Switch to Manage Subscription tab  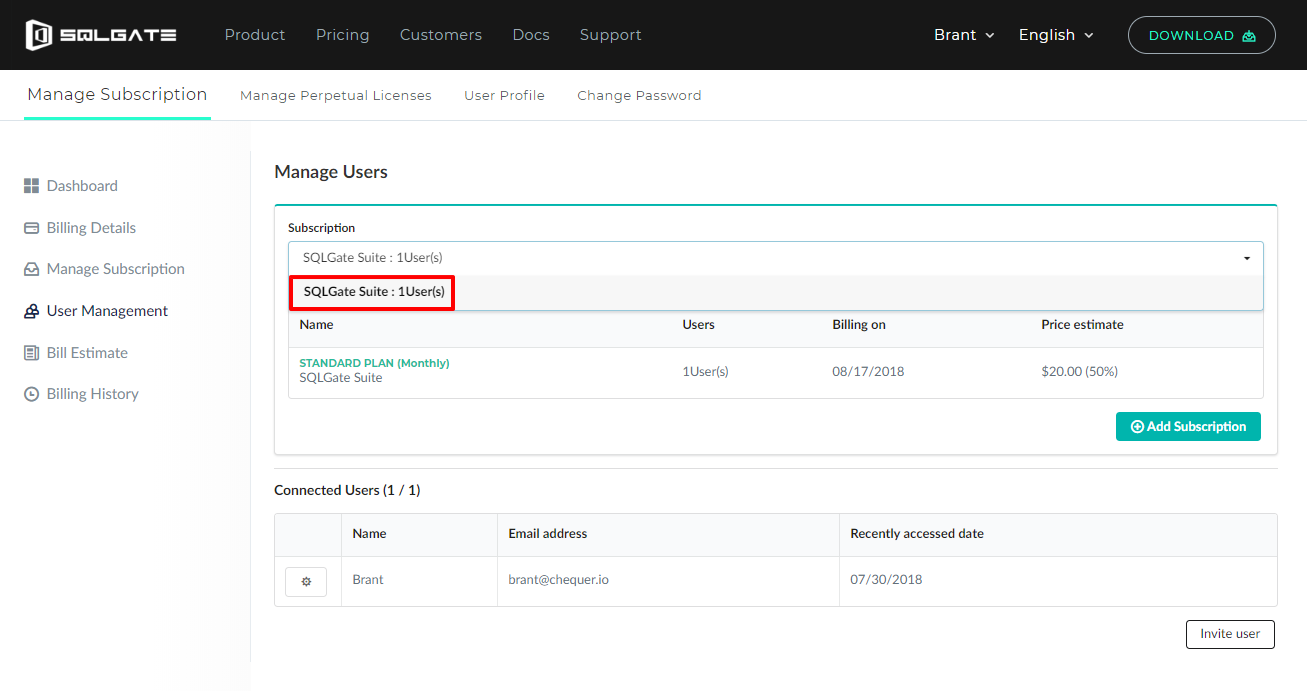pyautogui.click(x=117, y=95)
